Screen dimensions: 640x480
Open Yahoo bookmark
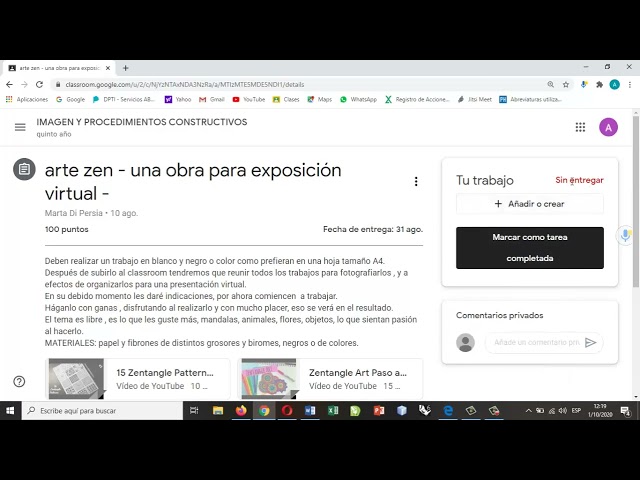click(x=178, y=99)
